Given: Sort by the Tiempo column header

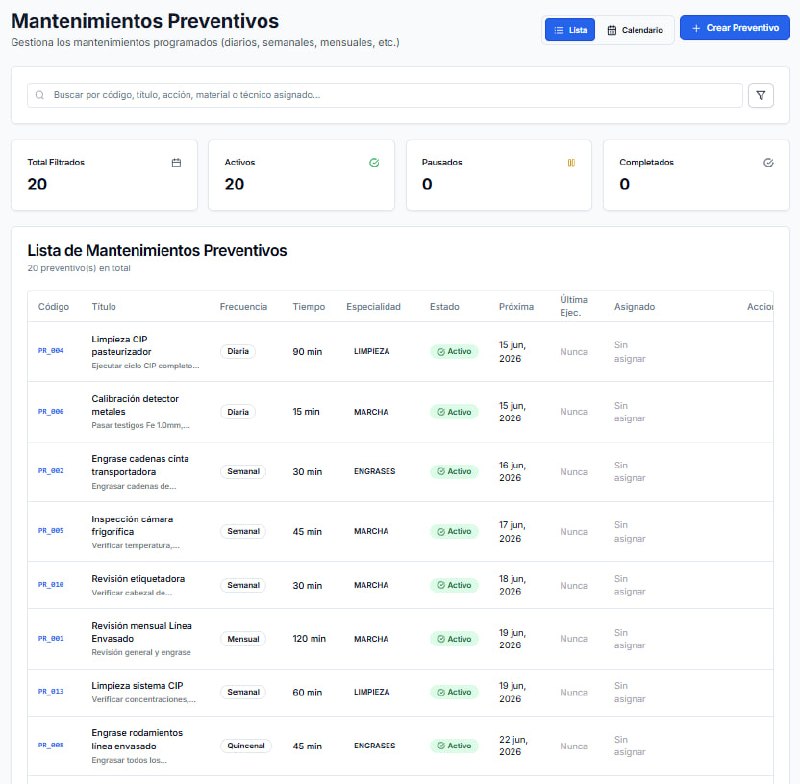Looking at the screenshot, I should 309,307.
